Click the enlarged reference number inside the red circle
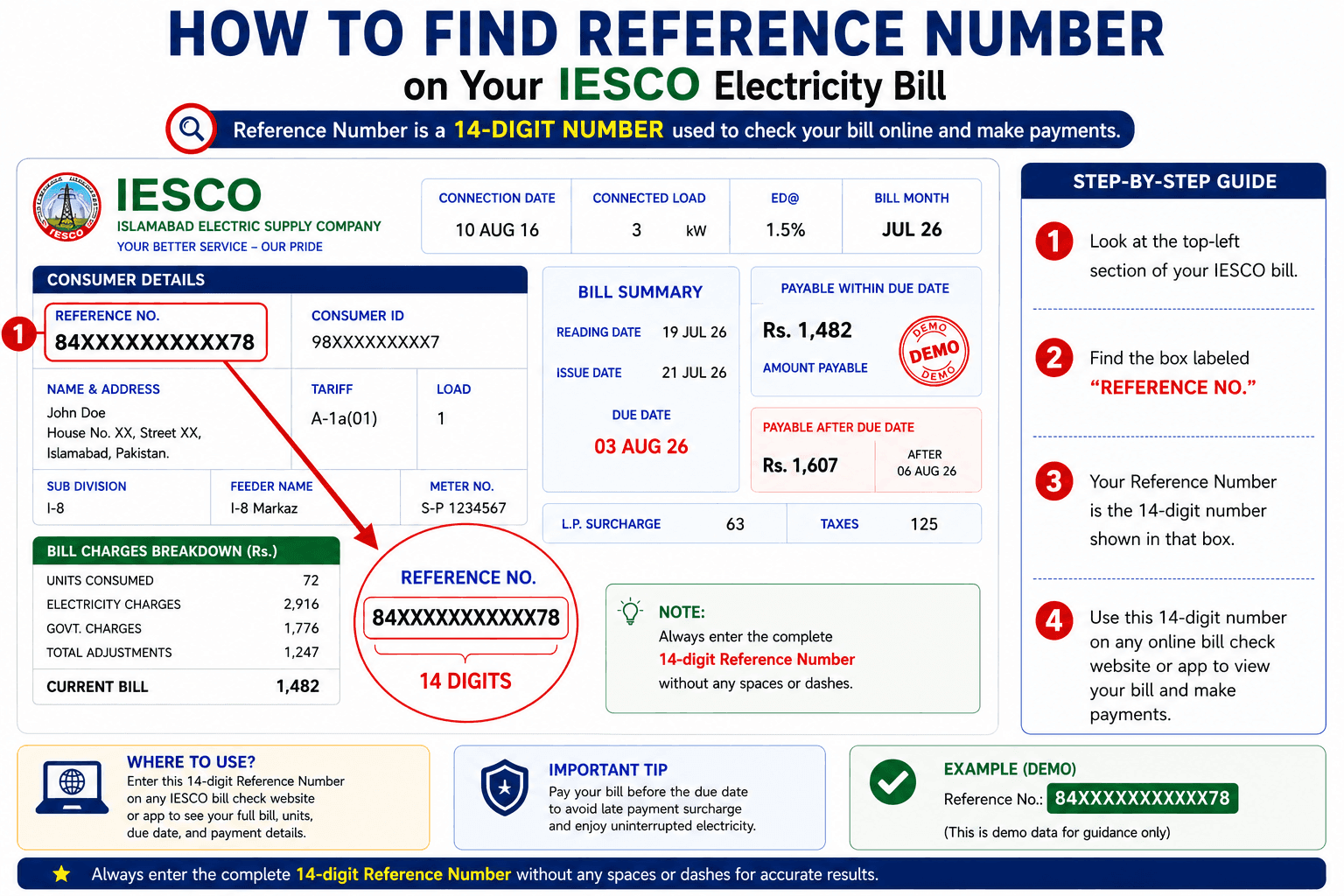Viewport: 1344px width, 896px height. 465,618
